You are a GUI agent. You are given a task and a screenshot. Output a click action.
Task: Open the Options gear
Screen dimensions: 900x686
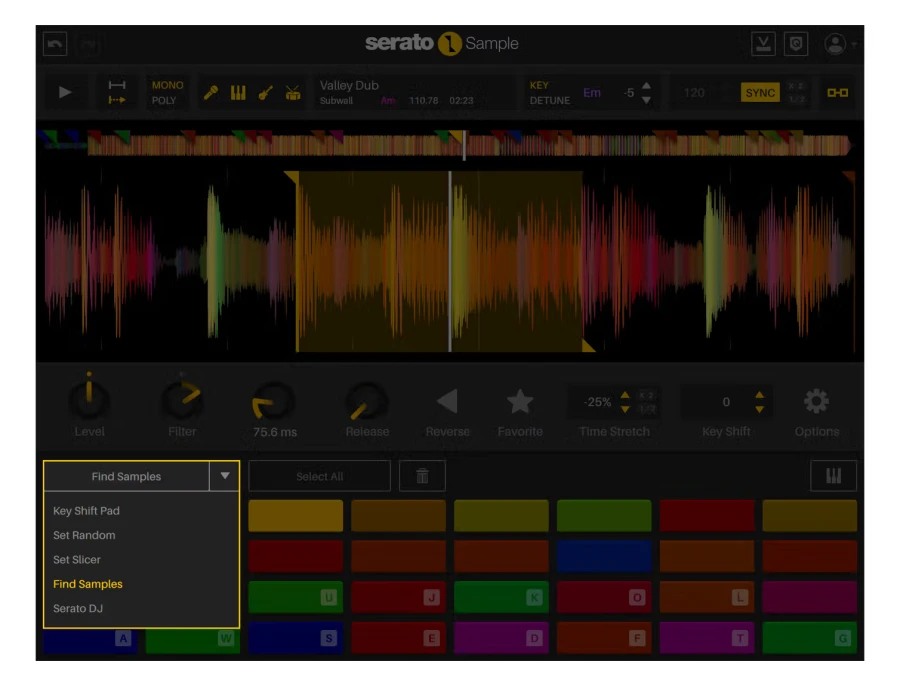pos(816,401)
